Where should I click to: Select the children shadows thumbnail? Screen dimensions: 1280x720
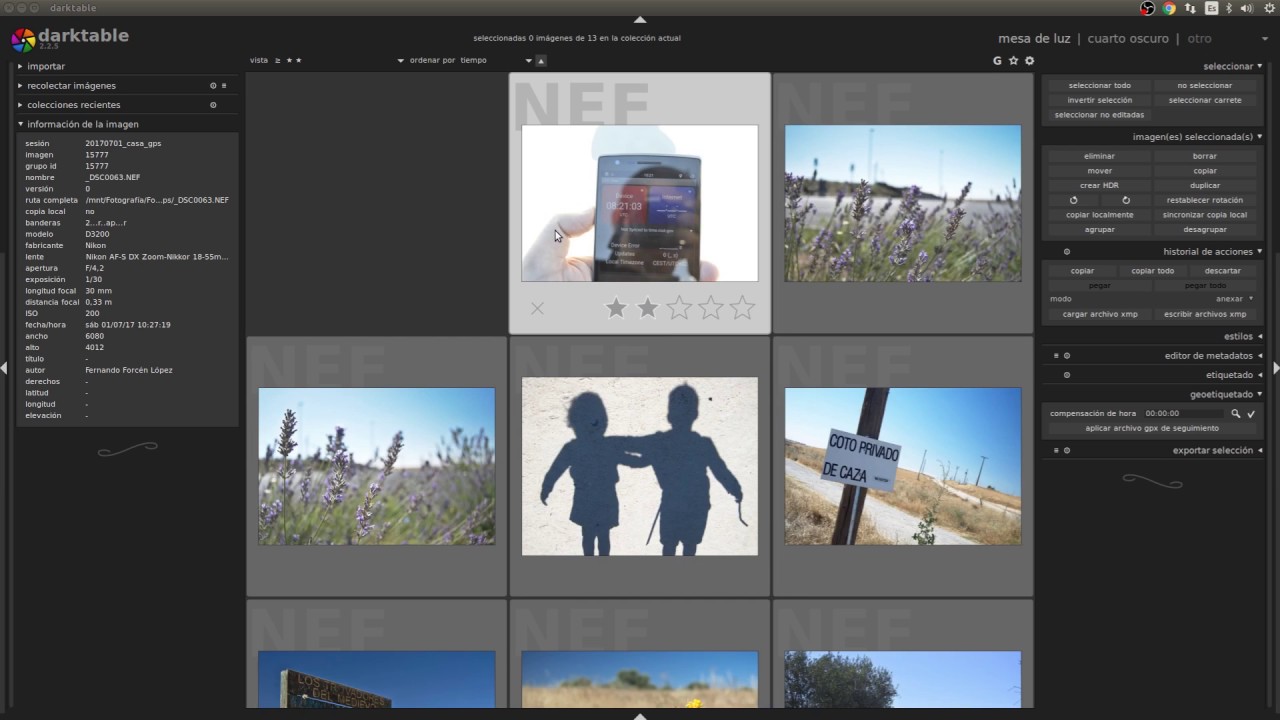point(640,466)
